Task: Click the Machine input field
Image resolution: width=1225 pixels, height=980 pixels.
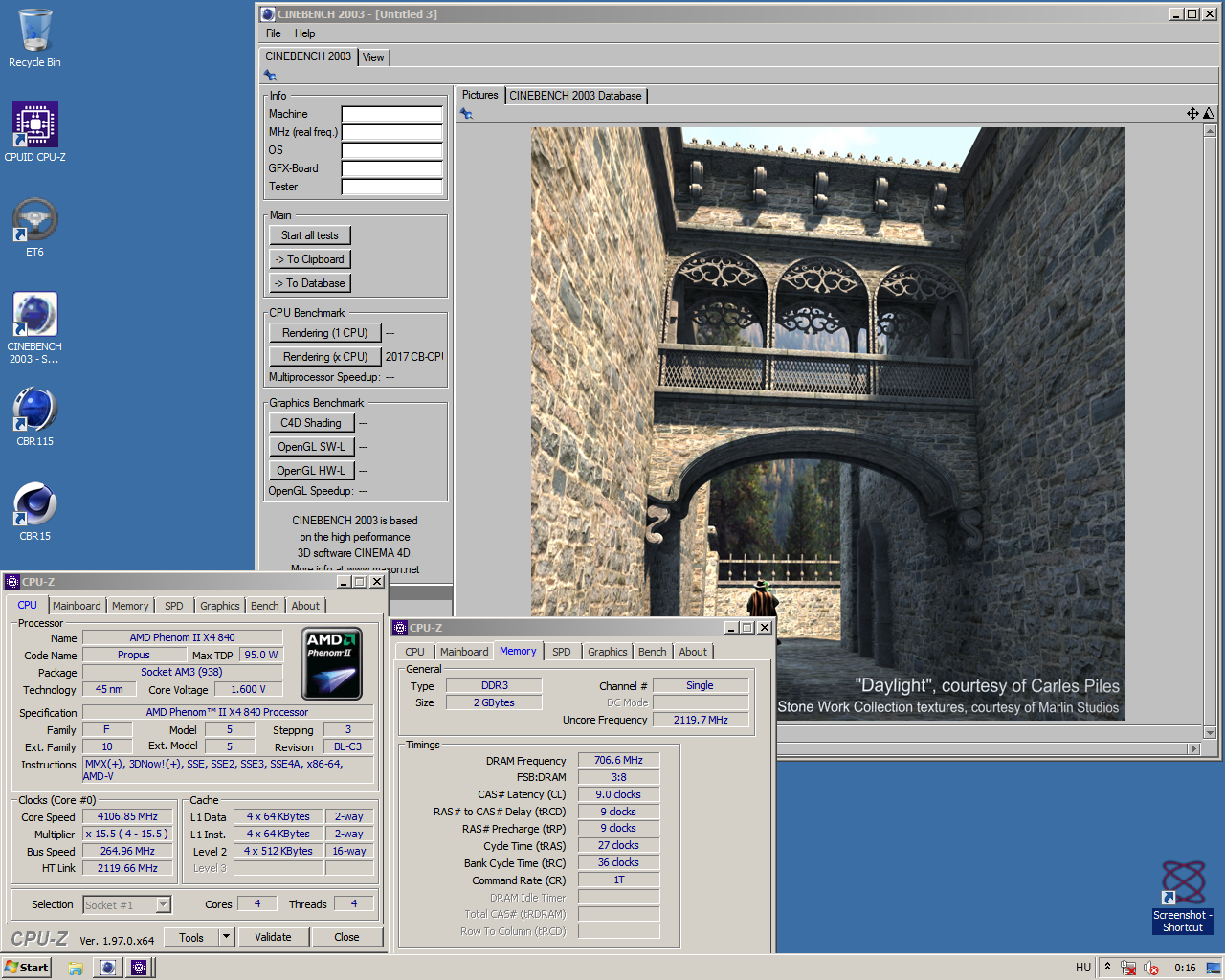Action: click(x=392, y=114)
